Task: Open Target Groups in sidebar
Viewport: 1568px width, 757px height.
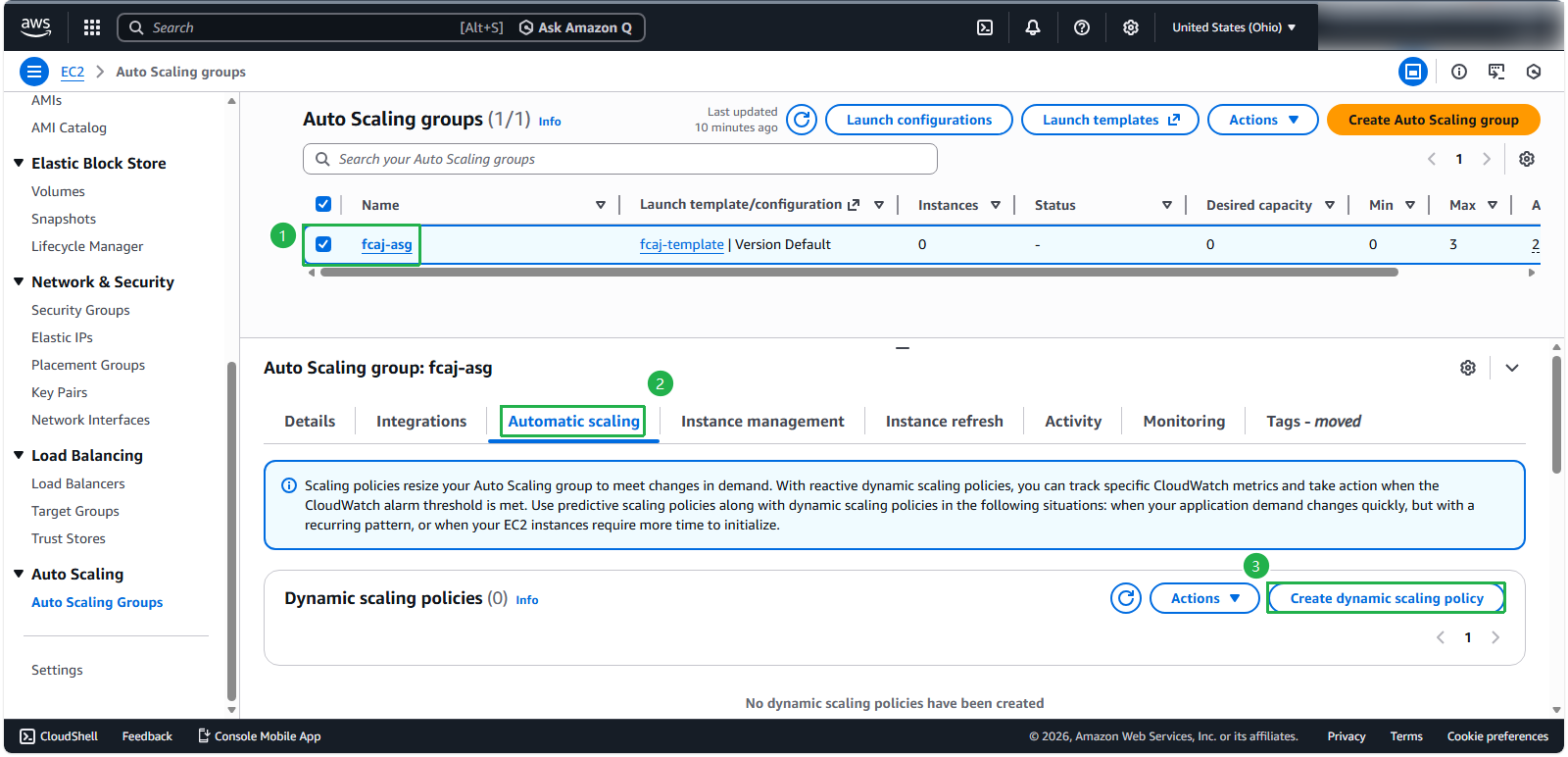Action: click(75, 511)
